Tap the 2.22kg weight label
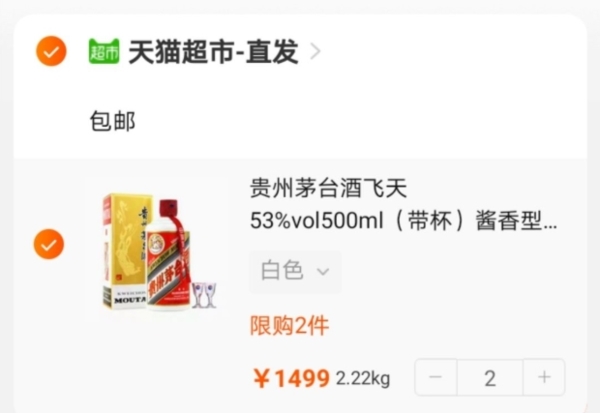 pyautogui.click(x=363, y=379)
